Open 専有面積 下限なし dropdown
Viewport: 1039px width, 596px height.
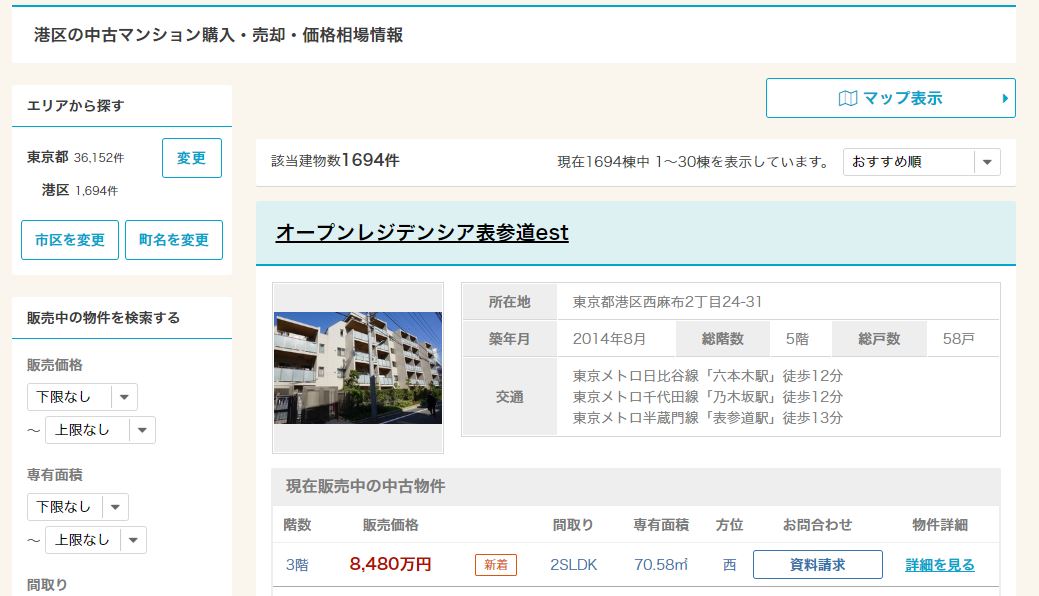coord(78,507)
